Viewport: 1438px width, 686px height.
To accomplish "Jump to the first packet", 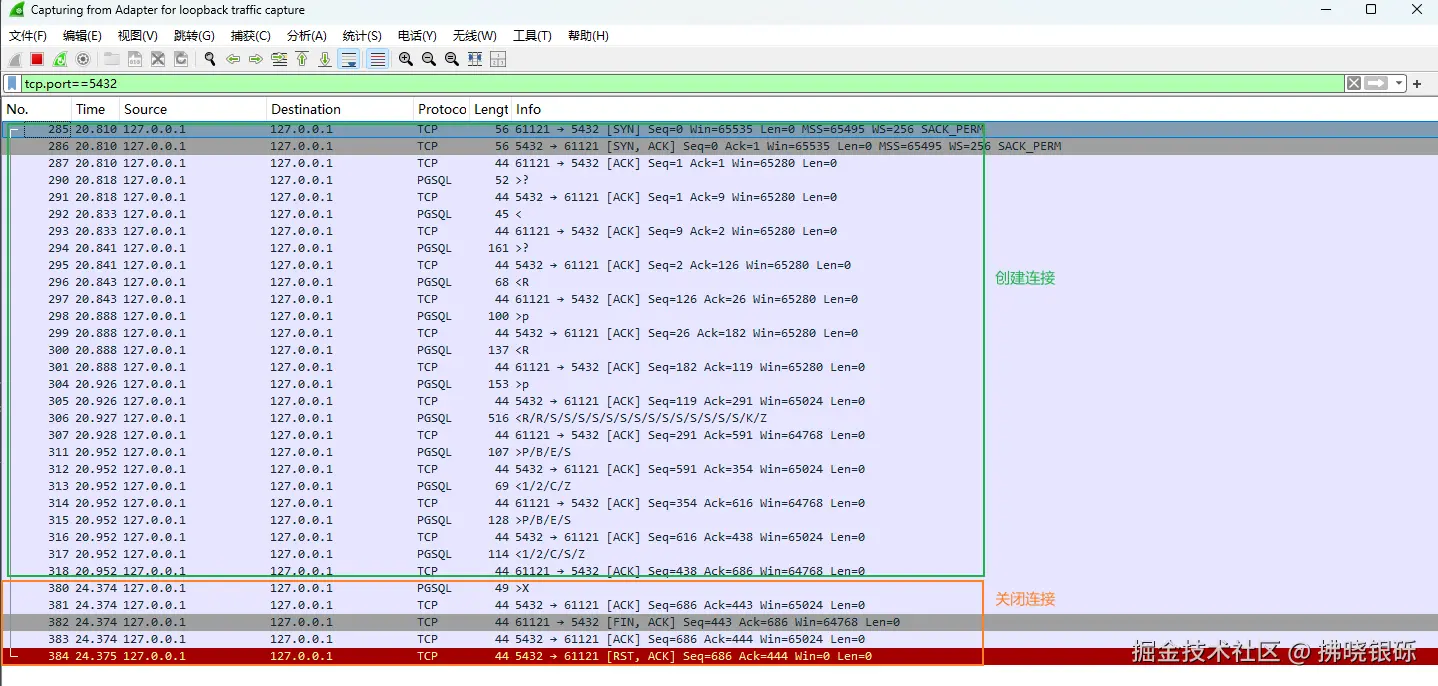I will (x=302, y=59).
